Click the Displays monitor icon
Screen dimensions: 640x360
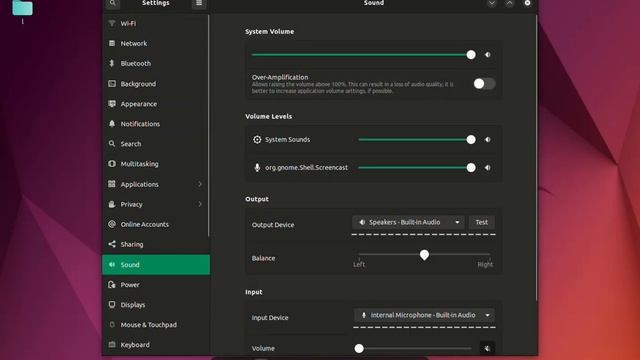(x=112, y=304)
